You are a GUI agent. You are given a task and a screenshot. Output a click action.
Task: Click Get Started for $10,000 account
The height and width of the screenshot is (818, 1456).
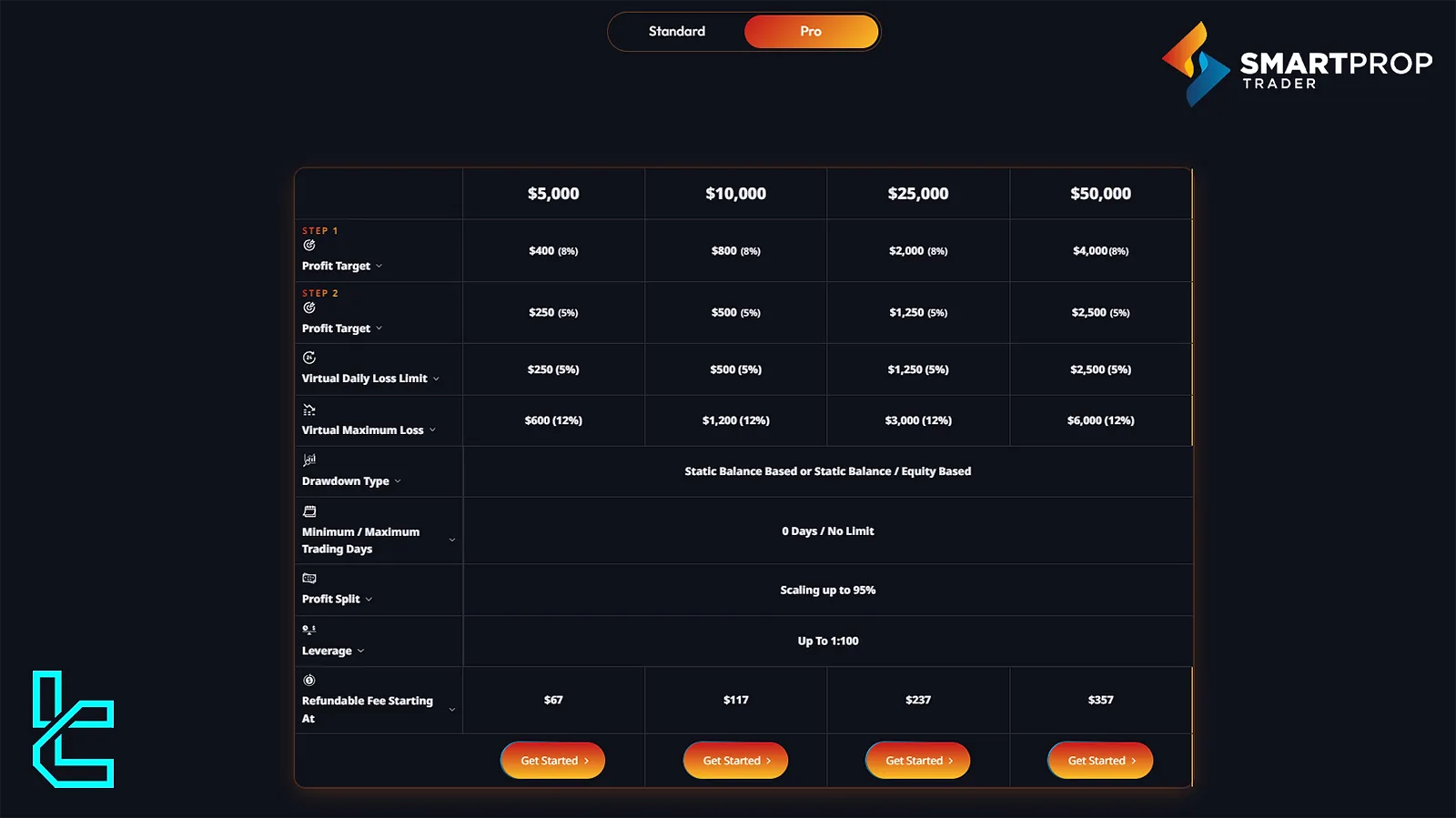[735, 761]
